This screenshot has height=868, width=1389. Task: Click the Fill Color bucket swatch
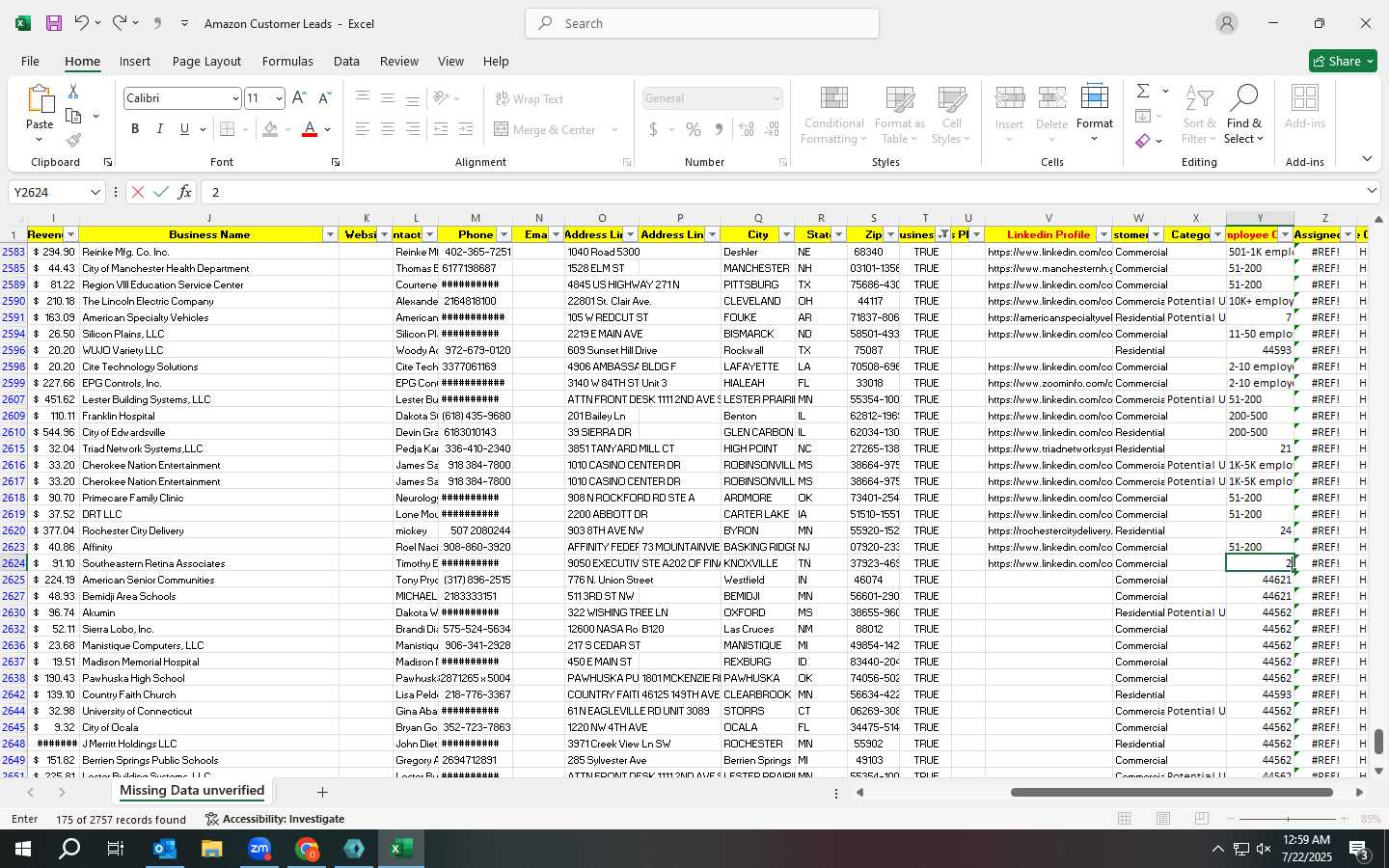[270, 129]
